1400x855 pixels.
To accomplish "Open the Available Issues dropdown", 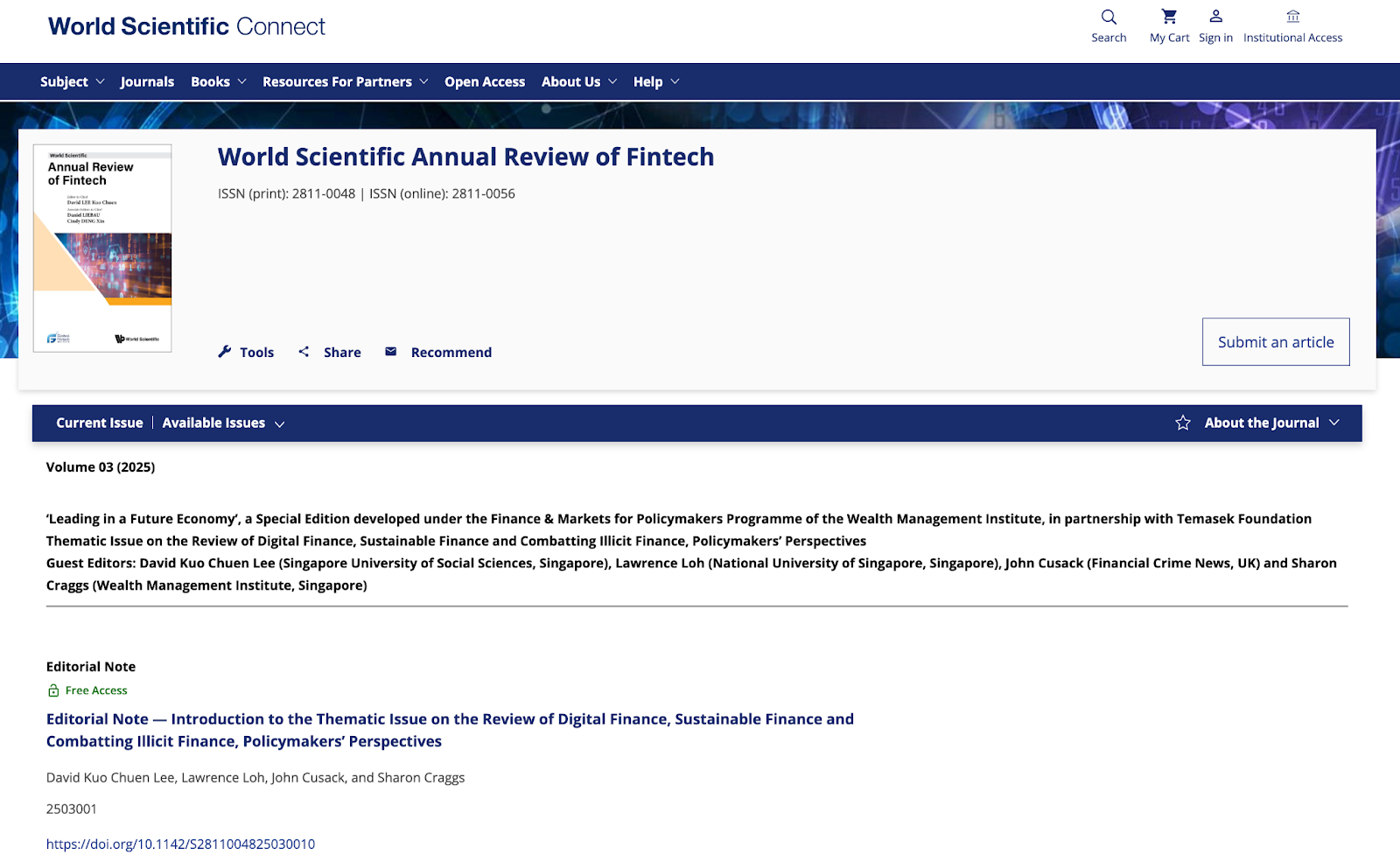I will tap(223, 424).
